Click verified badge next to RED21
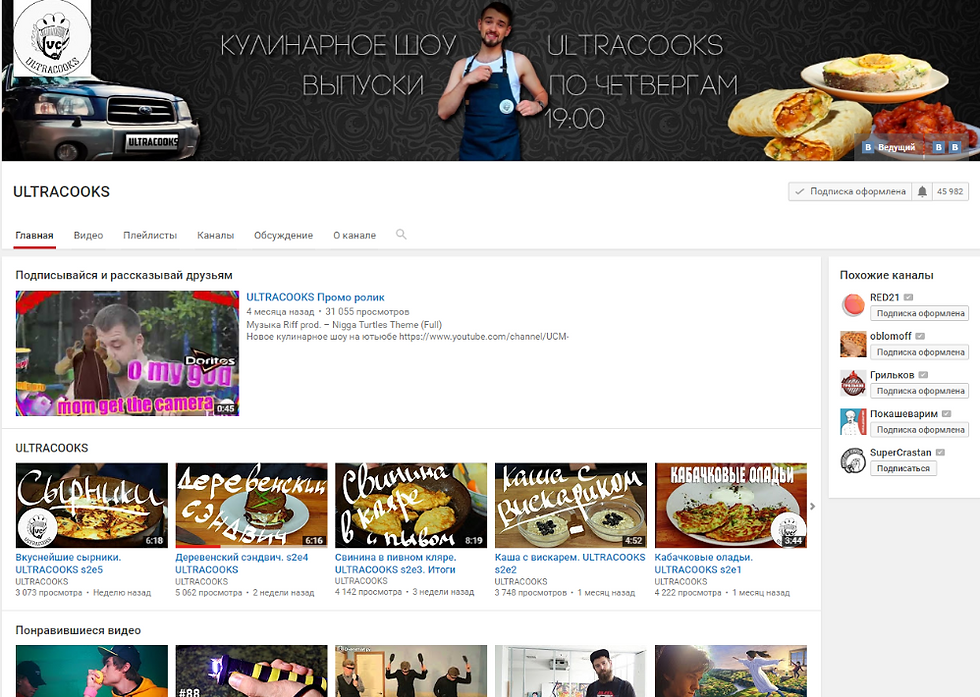 tap(908, 298)
